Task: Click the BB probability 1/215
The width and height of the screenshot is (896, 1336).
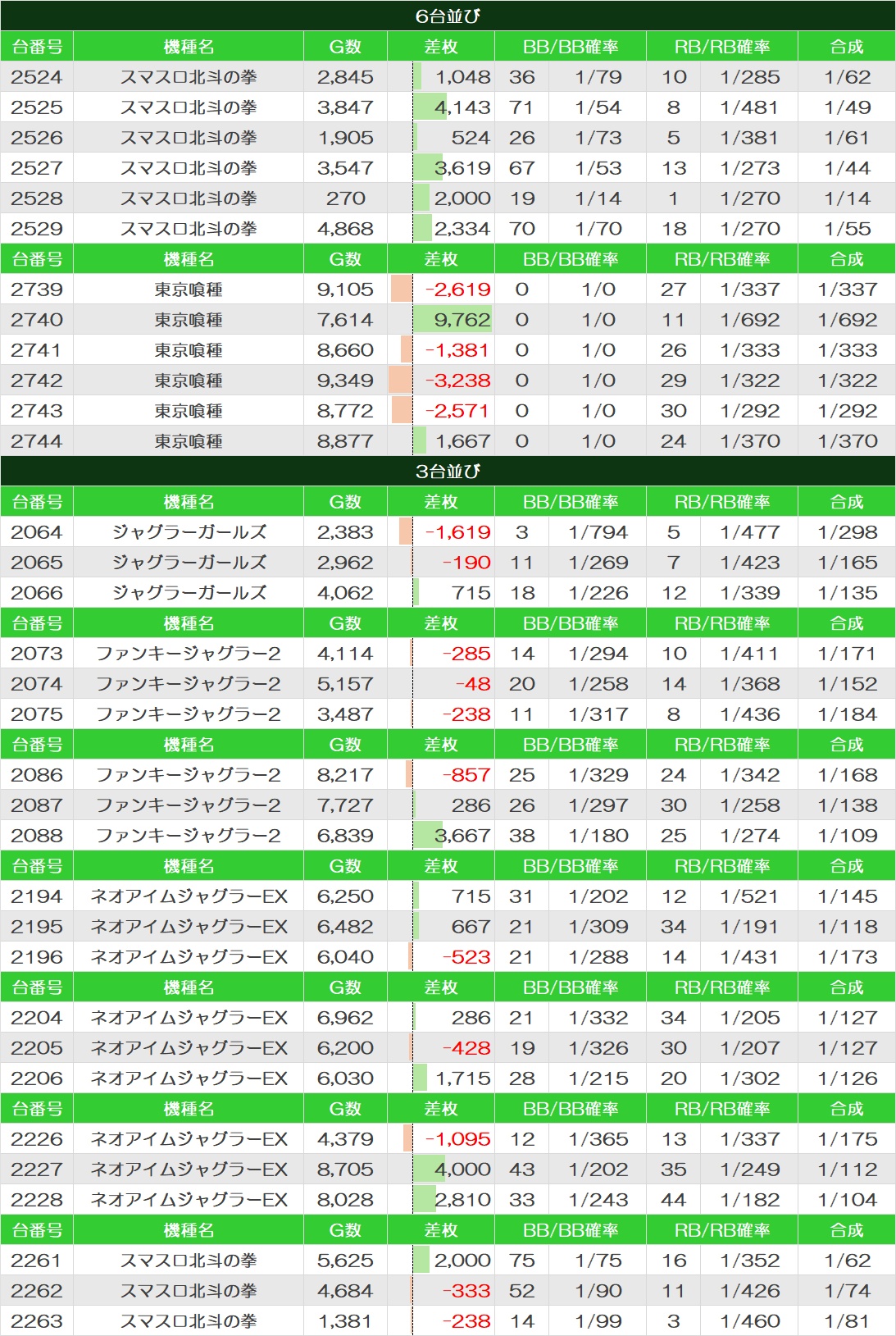Action: (598, 1078)
